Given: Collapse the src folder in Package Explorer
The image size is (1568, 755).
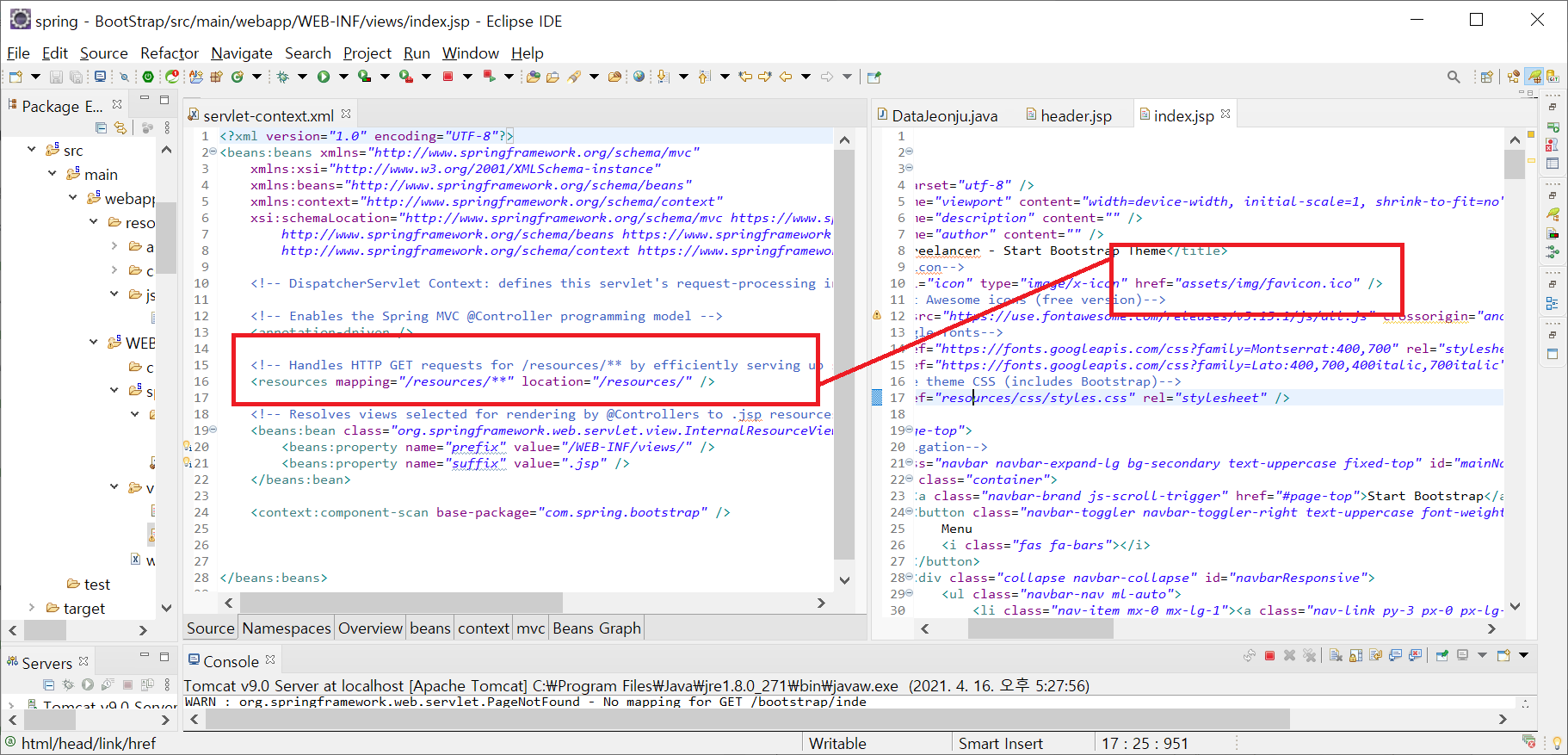Looking at the screenshot, I should coord(32,150).
